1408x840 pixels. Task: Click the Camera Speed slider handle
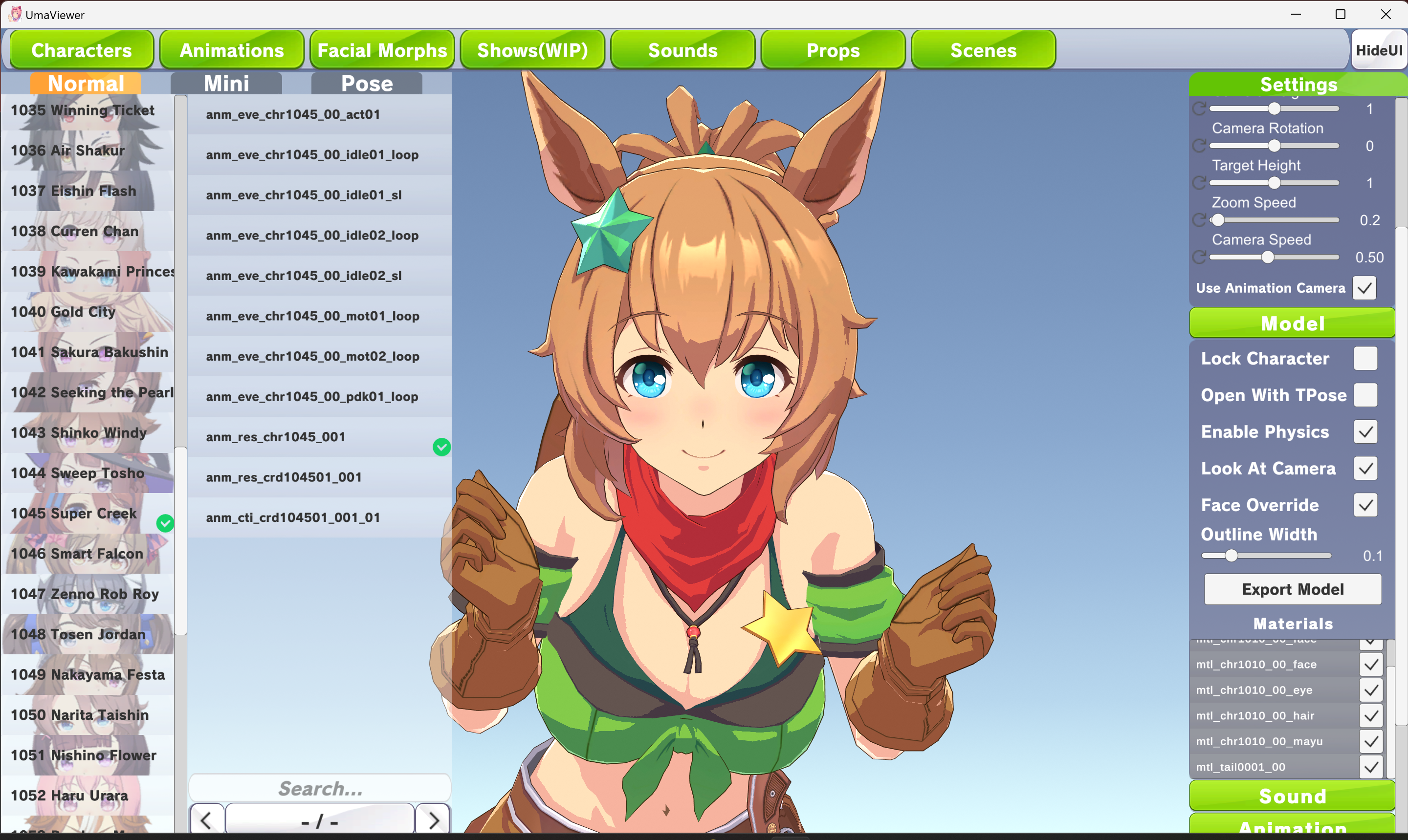click(1268, 258)
